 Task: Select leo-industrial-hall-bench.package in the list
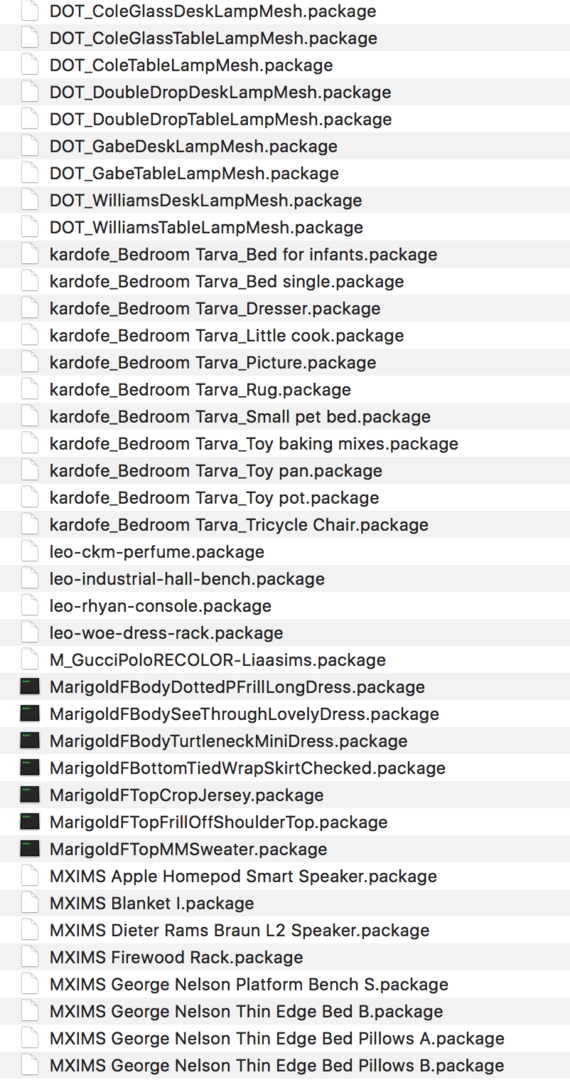[187, 579]
